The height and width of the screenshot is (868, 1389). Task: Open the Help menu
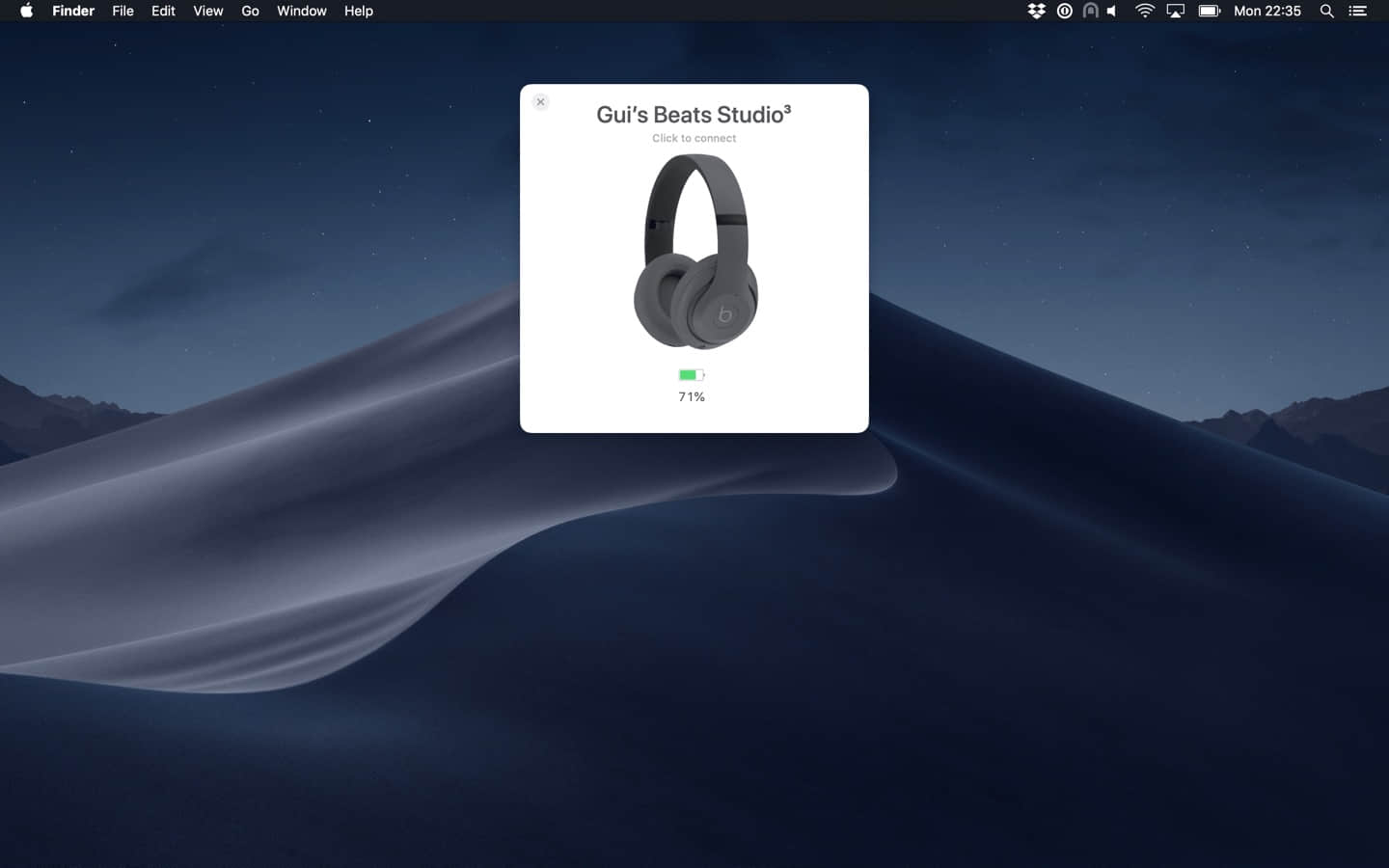click(358, 11)
